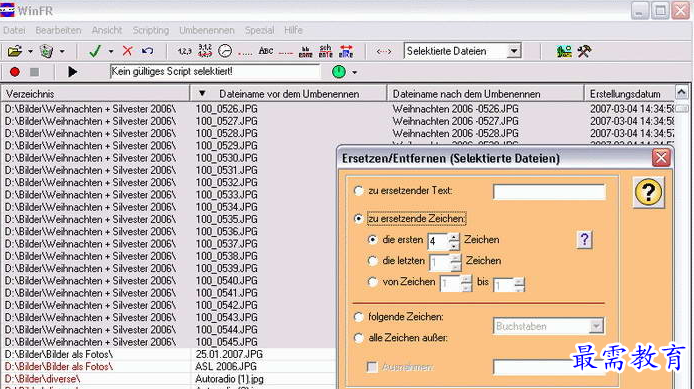Open the Umbenennen menu
694x389 pixels.
207,30
